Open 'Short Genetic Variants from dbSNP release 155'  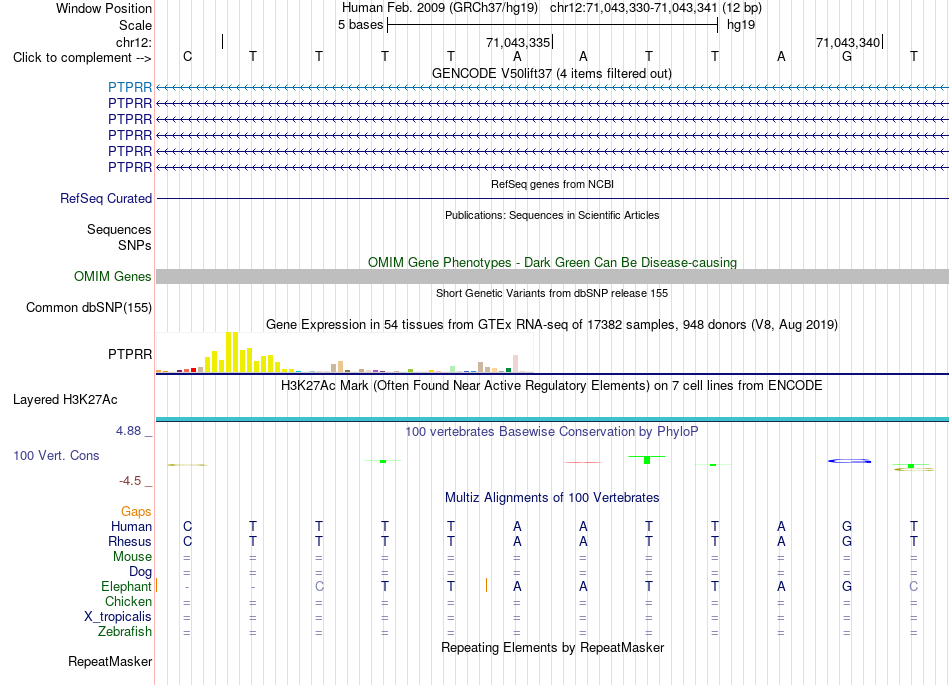point(552,293)
